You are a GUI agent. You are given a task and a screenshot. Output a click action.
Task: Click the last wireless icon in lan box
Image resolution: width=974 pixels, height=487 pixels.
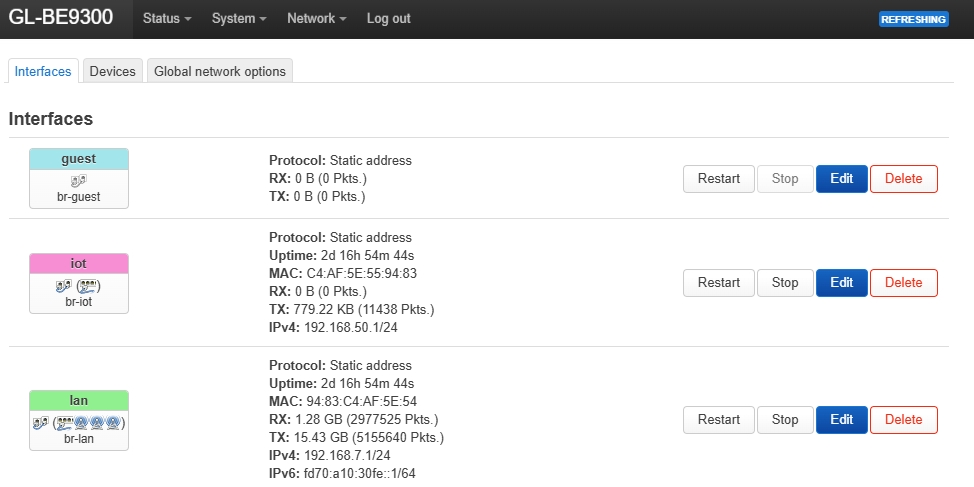[x=113, y=422]
